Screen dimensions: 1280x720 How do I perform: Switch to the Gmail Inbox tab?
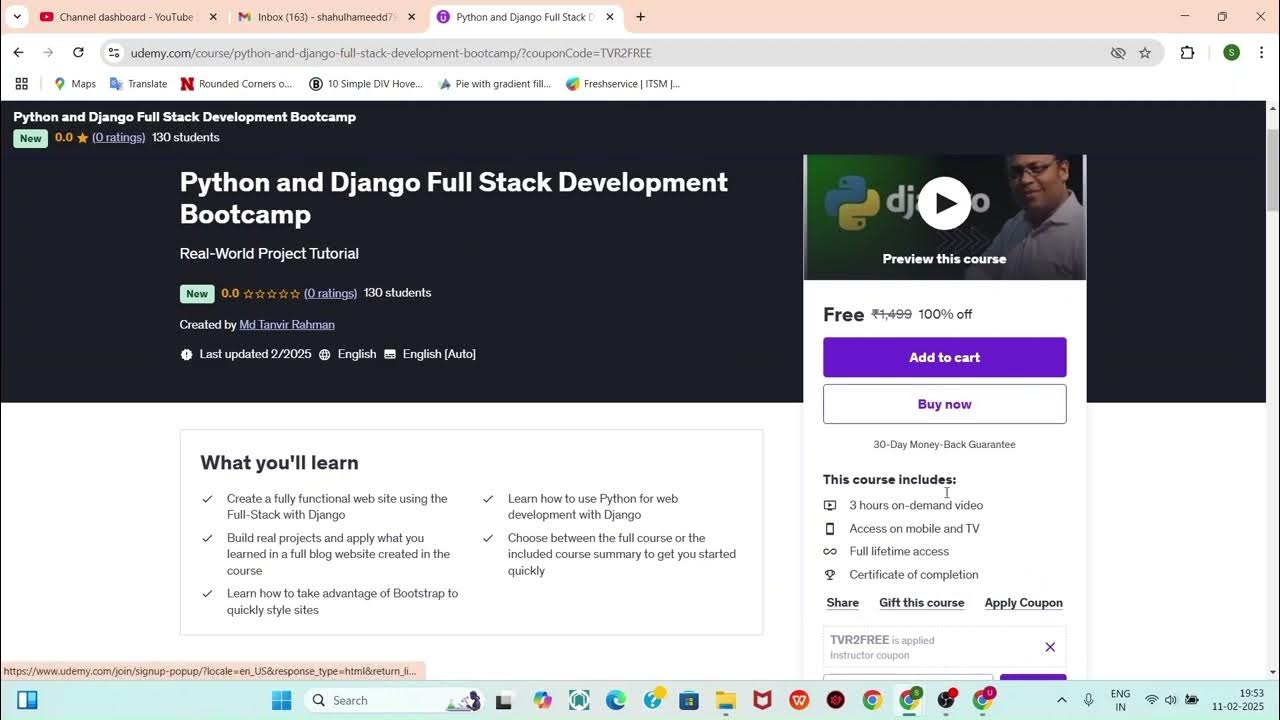tap(325, 17)
